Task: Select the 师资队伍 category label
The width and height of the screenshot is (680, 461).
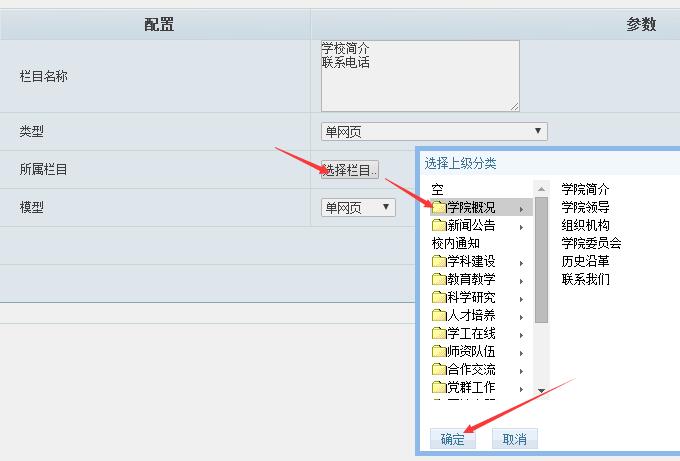Action: pos(471,351)
